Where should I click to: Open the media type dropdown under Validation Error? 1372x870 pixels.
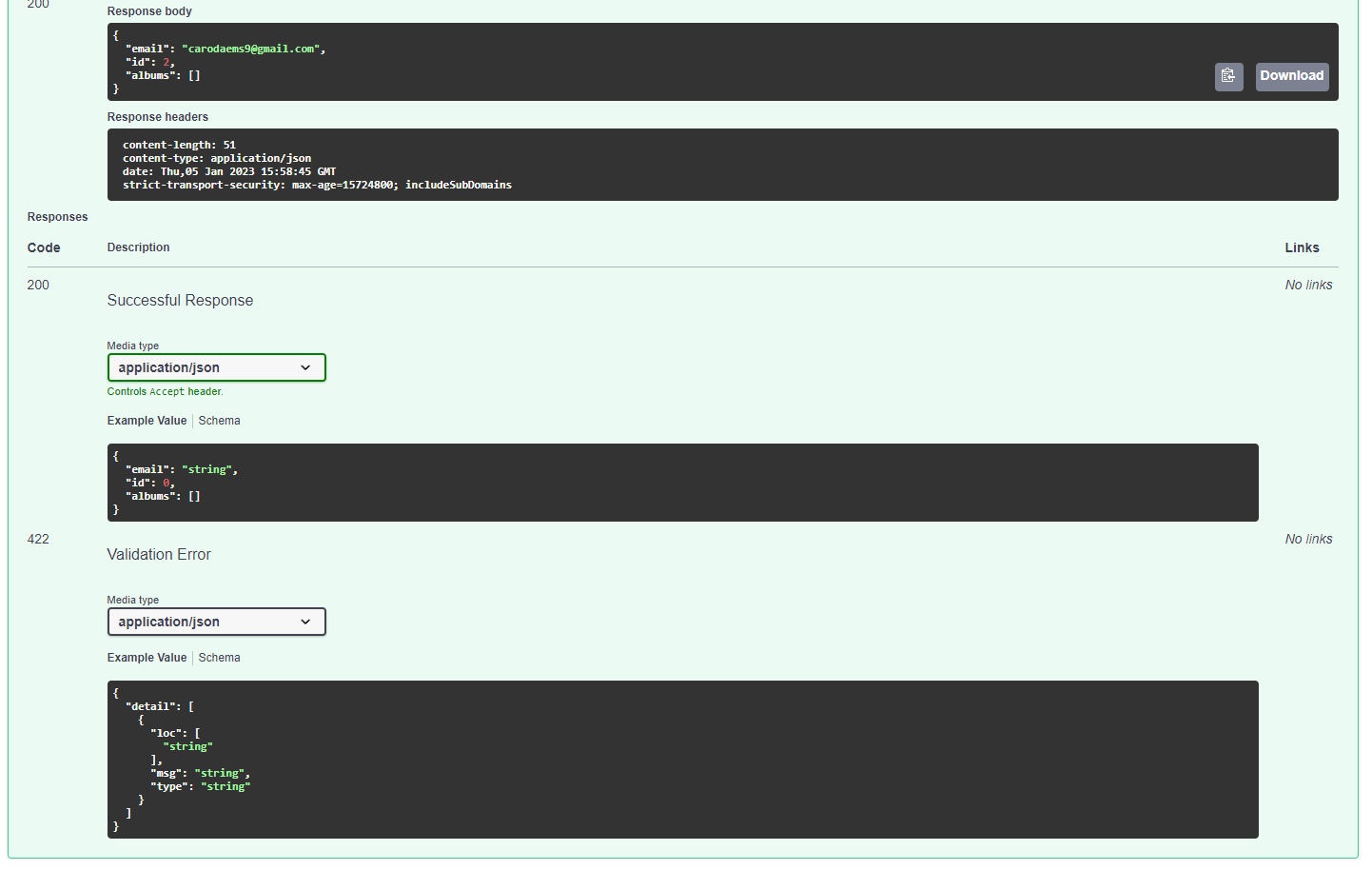click(x=216, y=621)
